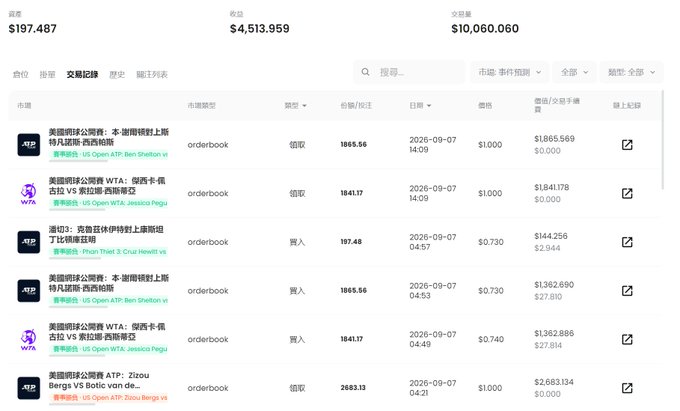Click WTA logo of 04:49 Jessica Pegula row
Screen dimensions: 680x411
[x=29, y=339]
